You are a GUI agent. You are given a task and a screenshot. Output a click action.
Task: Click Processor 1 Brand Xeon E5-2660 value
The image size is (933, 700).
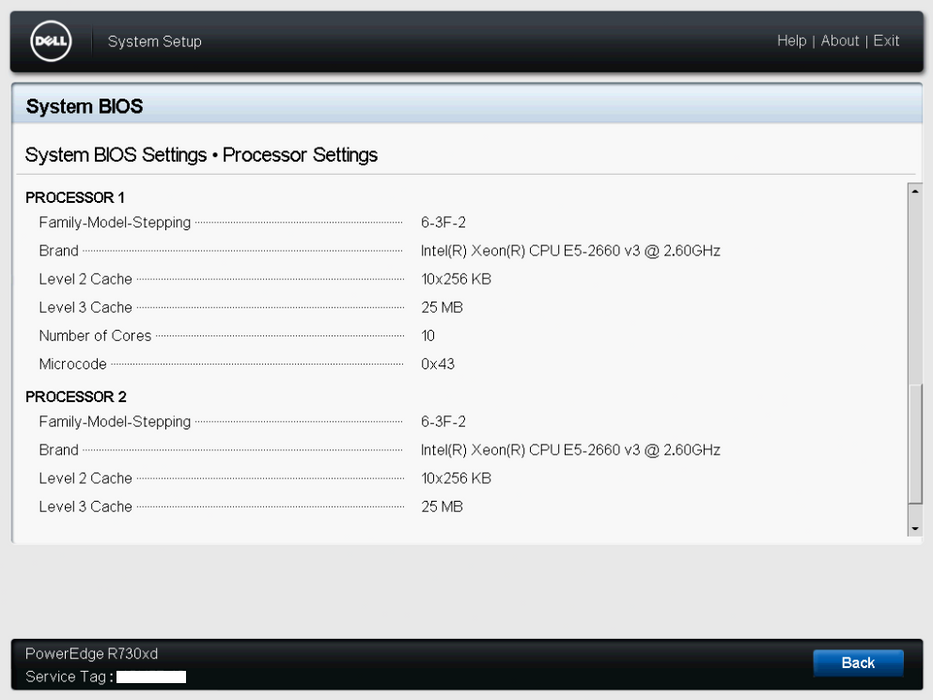point(571,251)
